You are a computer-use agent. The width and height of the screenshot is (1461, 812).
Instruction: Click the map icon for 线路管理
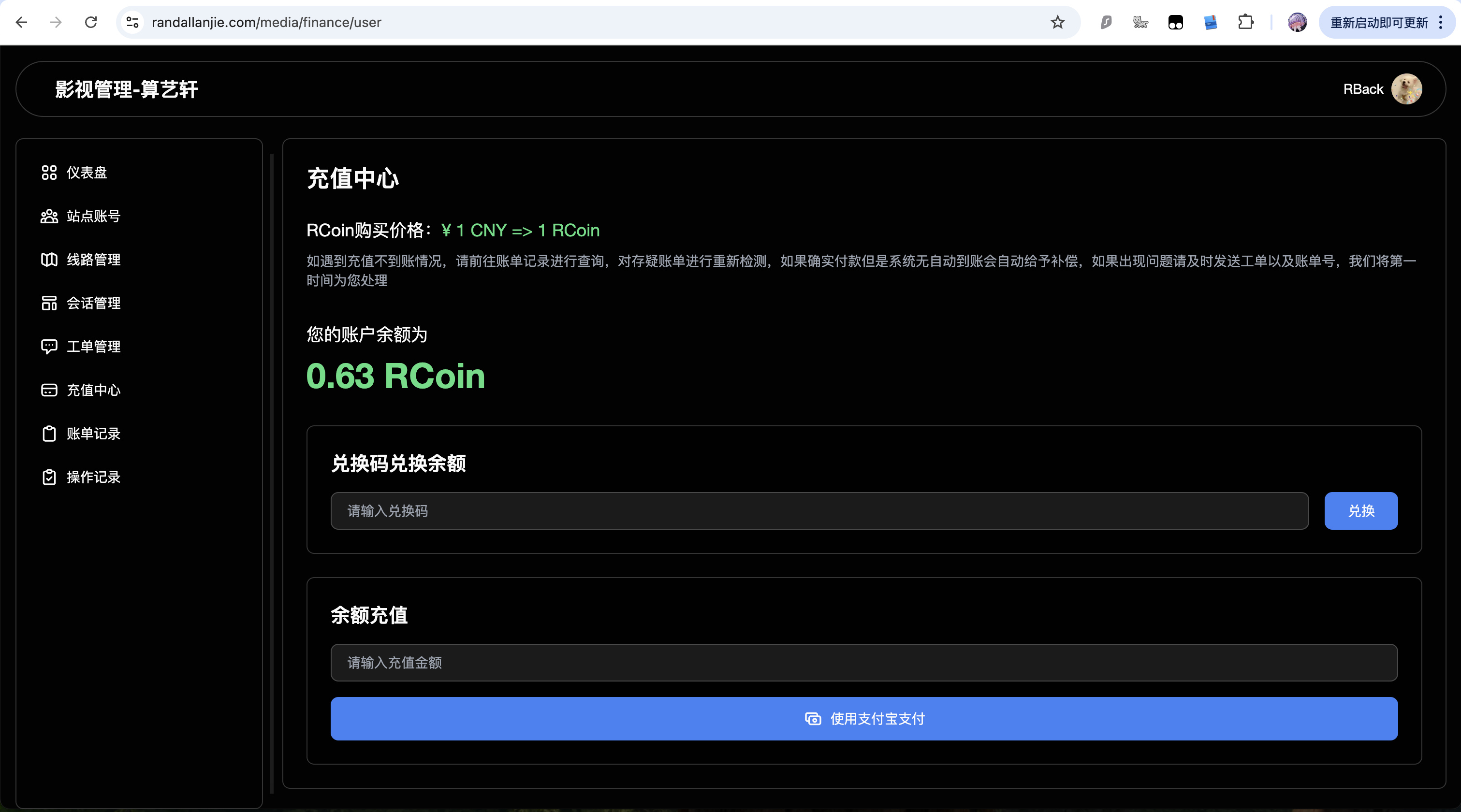click(x=49, y=260)
